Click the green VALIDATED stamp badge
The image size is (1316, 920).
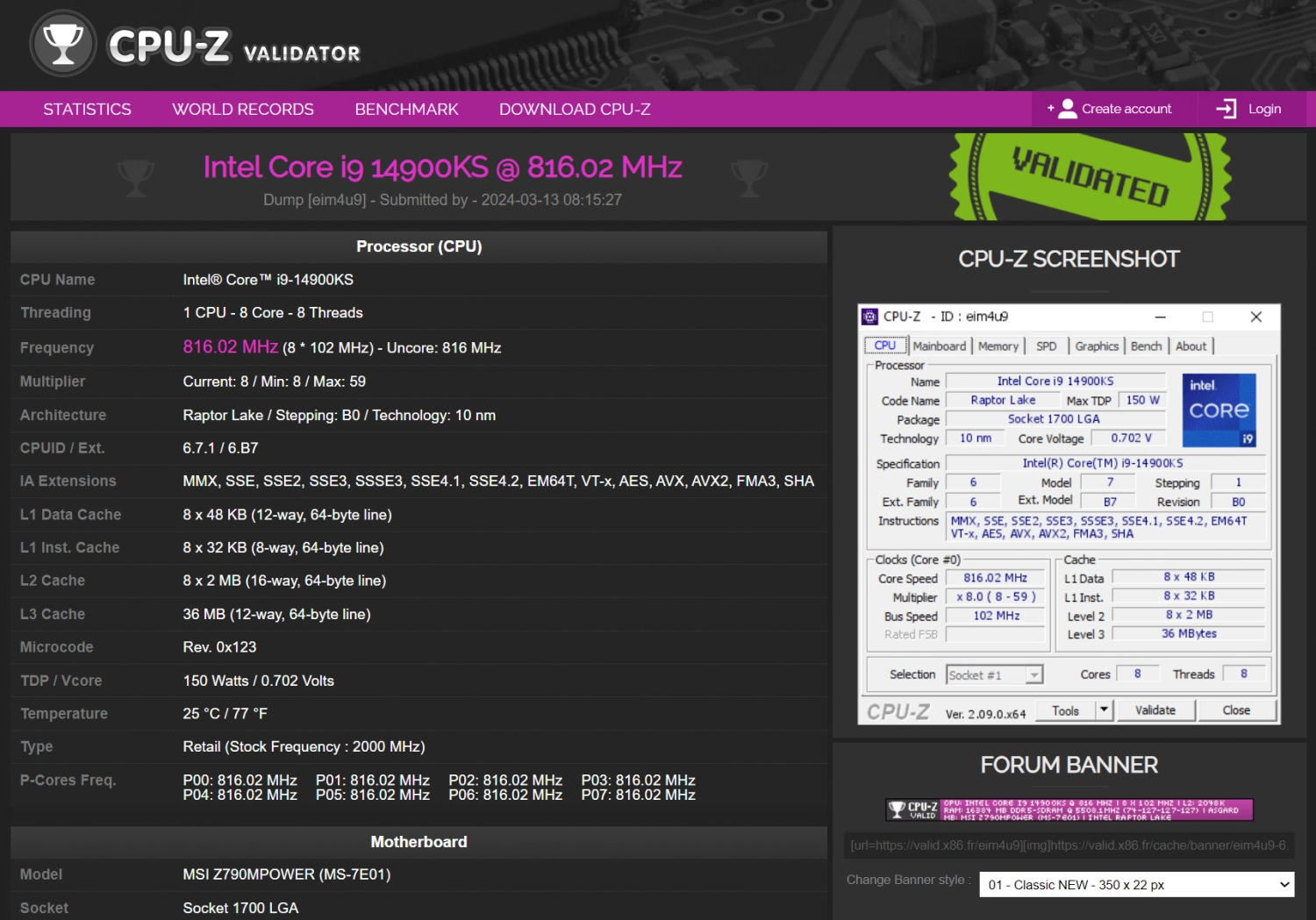(1090, 177)
